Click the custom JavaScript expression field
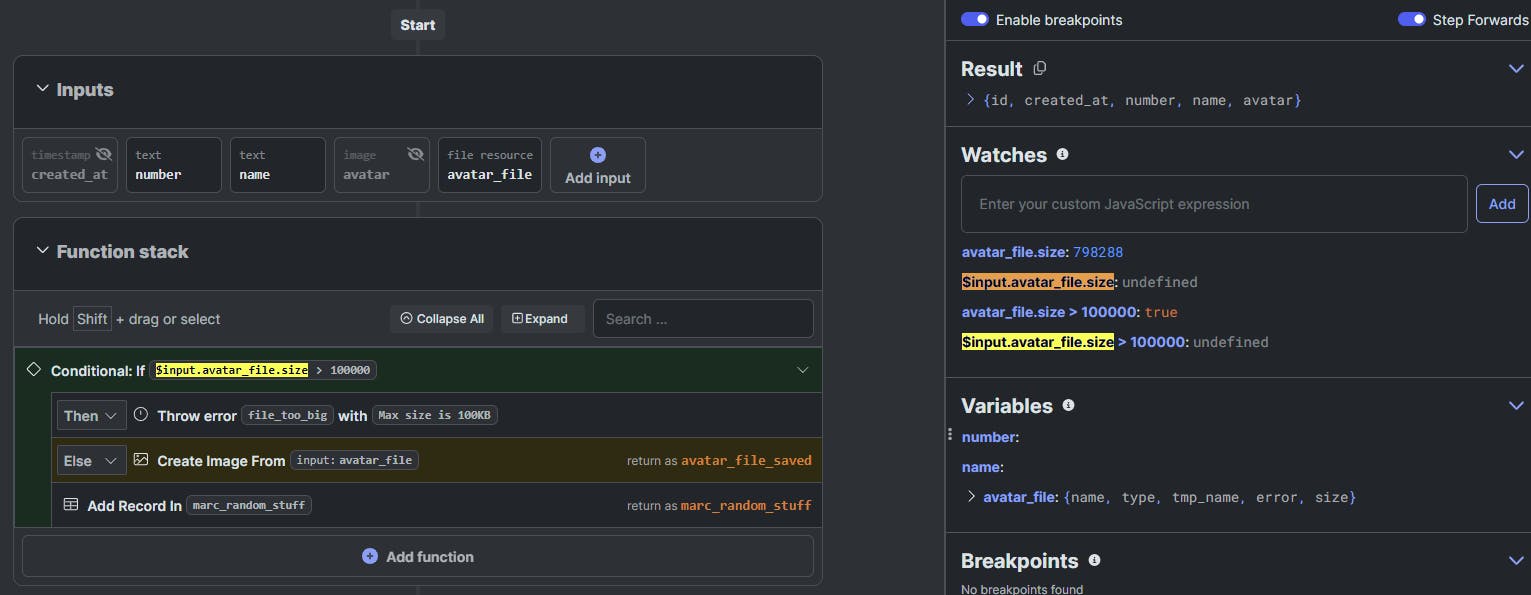Viewport: 1531px width, 595px height. click(x=1214, y=204)
